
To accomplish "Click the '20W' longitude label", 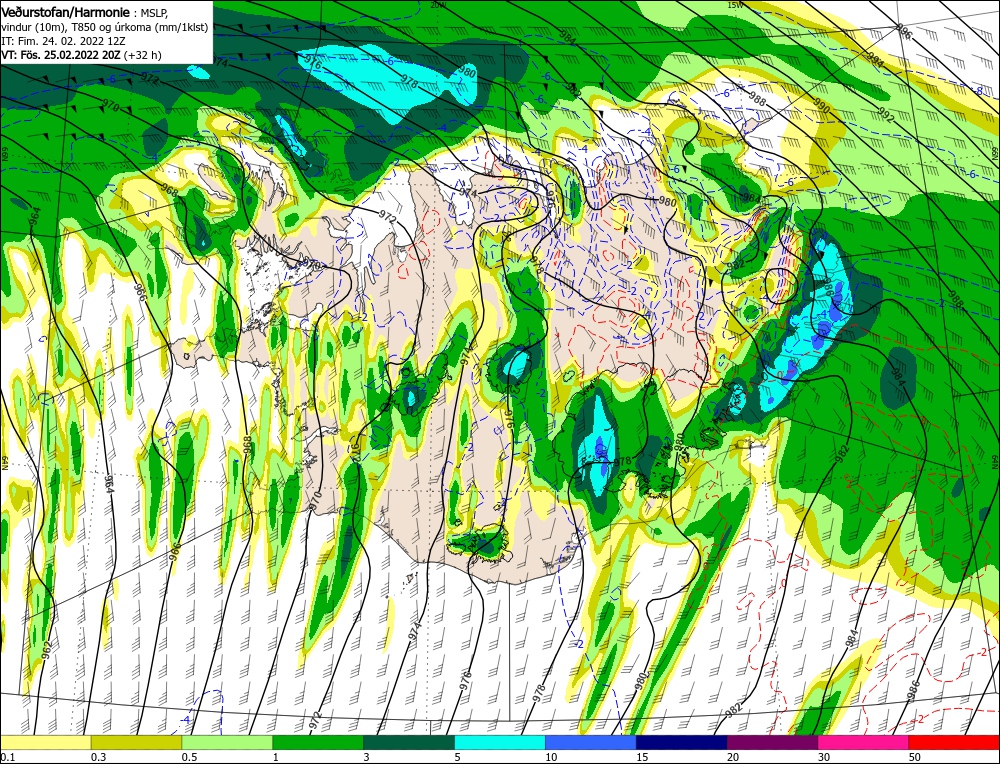I will pos(438,4).
